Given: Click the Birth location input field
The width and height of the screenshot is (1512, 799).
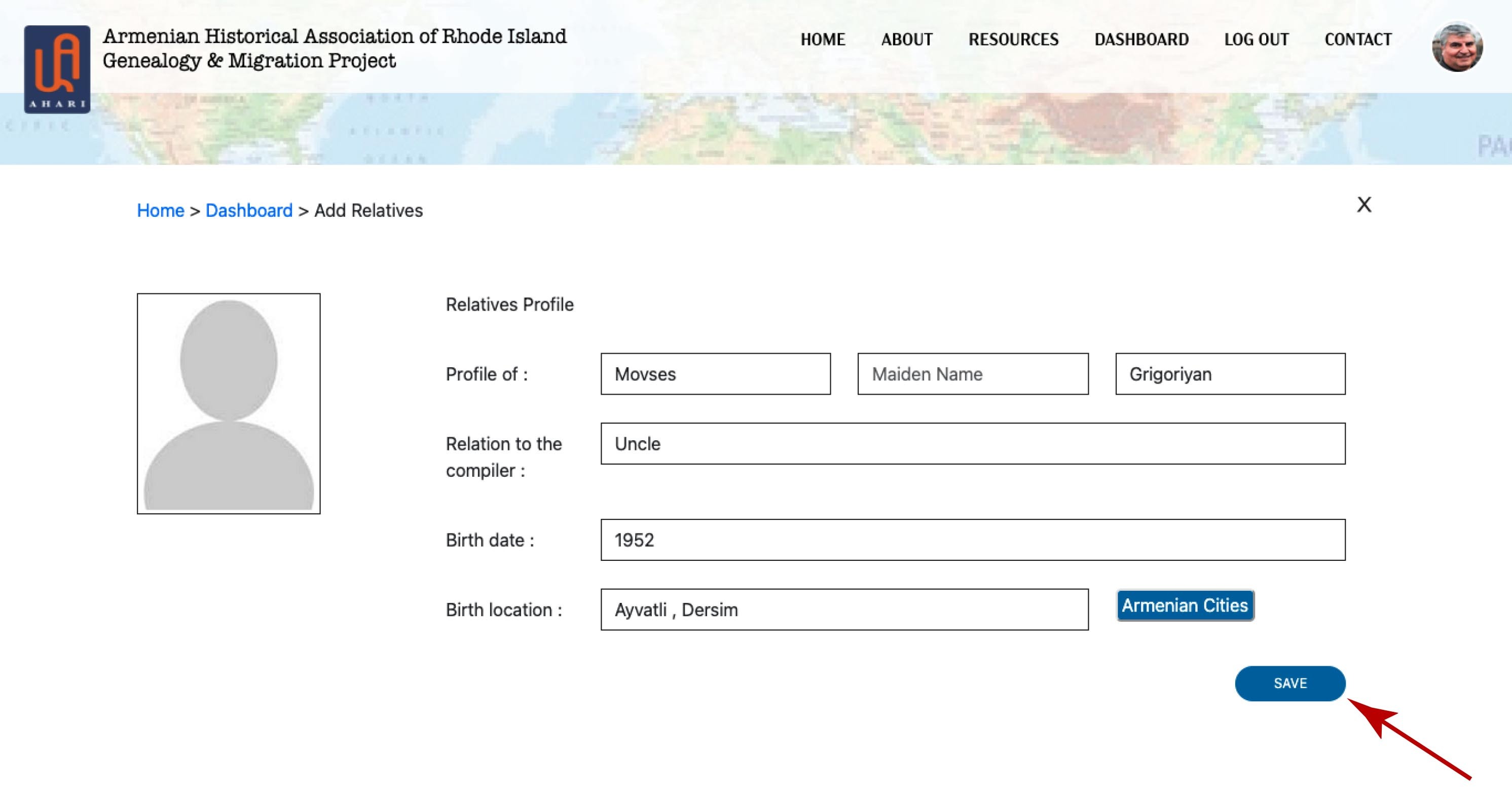Looking at the screenshot, I should tap(844, 610).
